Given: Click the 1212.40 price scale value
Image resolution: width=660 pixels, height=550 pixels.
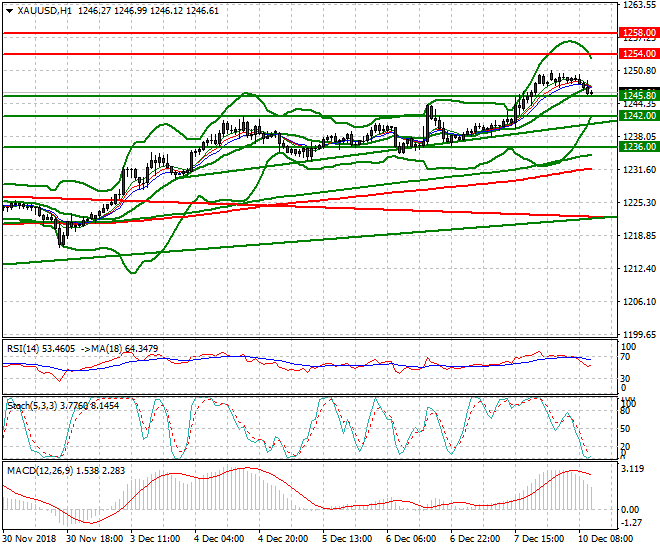Looking at the screenshot, I should click(639, 268).
